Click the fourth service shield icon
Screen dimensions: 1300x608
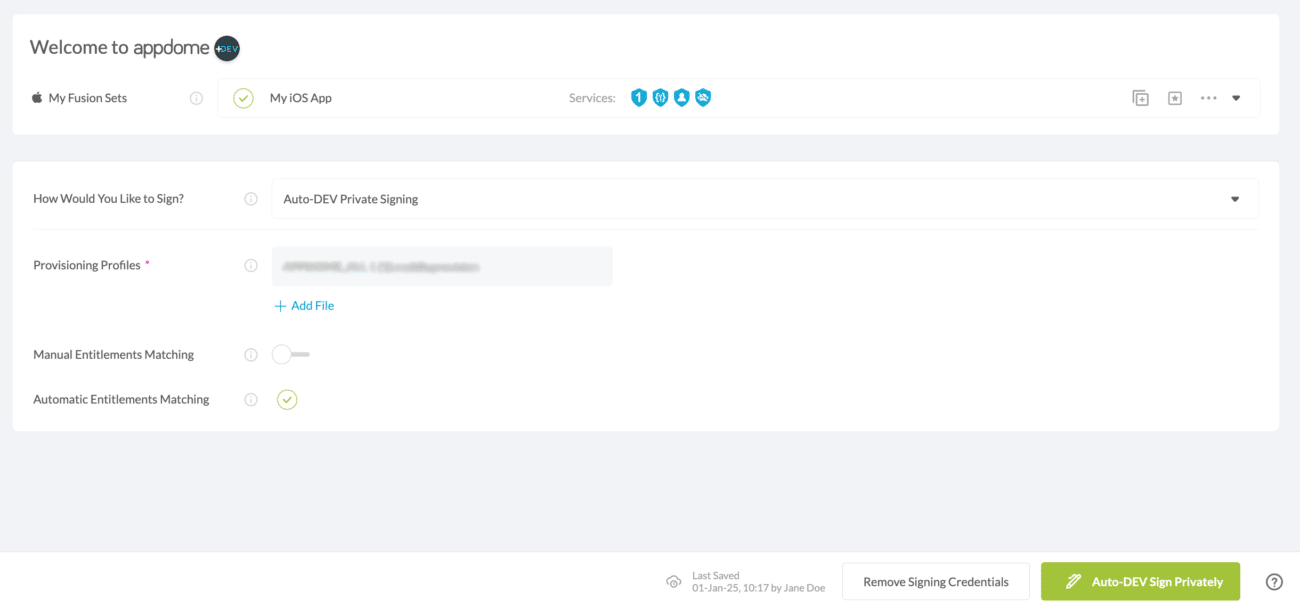point(703,97)
